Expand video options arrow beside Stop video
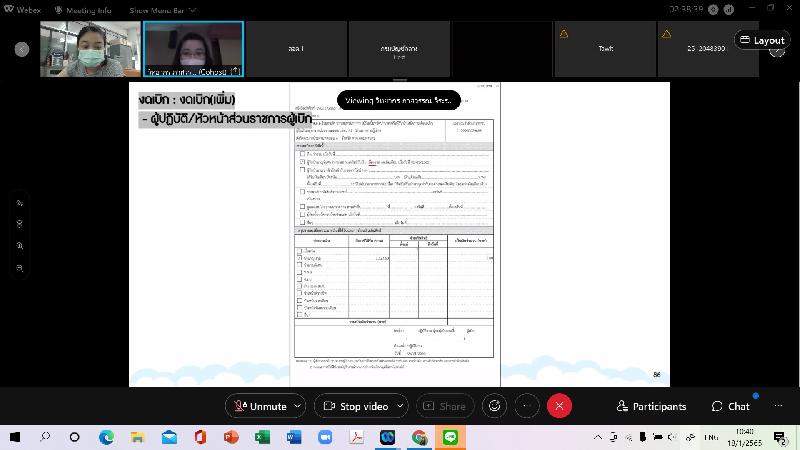 click(399, 406)
